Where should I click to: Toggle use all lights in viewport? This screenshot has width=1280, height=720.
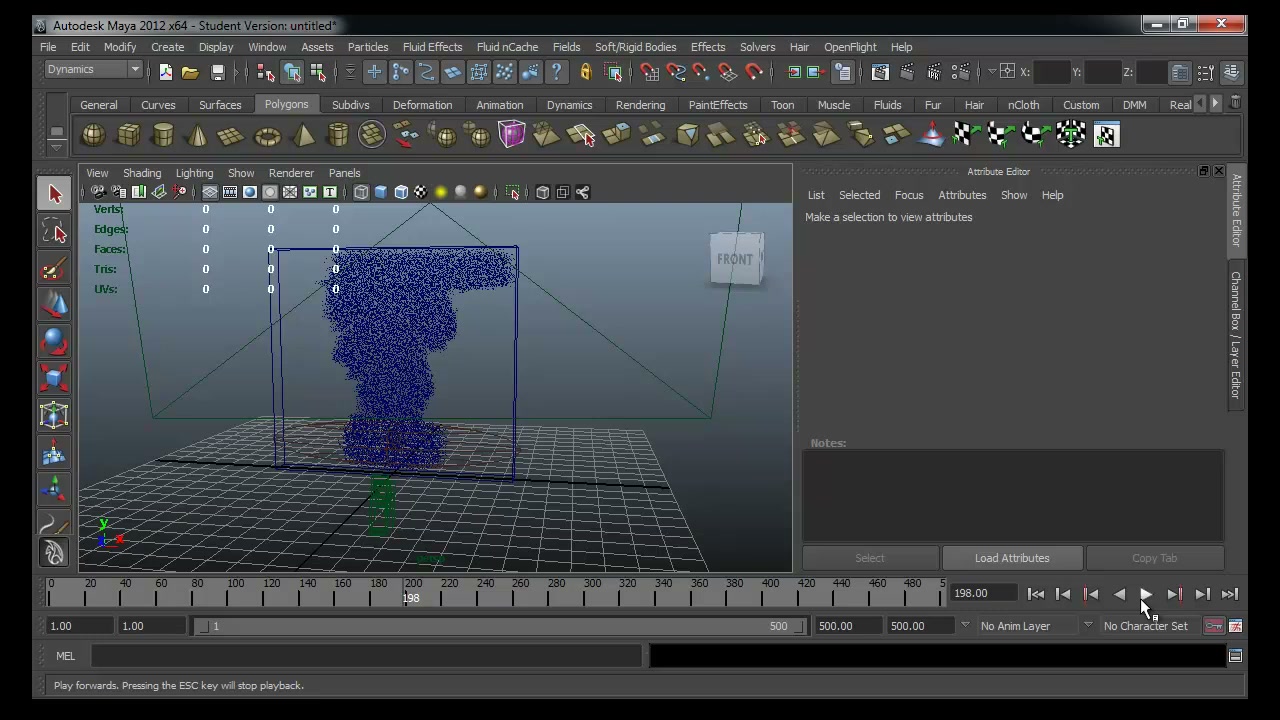click(x=441, y=192)
